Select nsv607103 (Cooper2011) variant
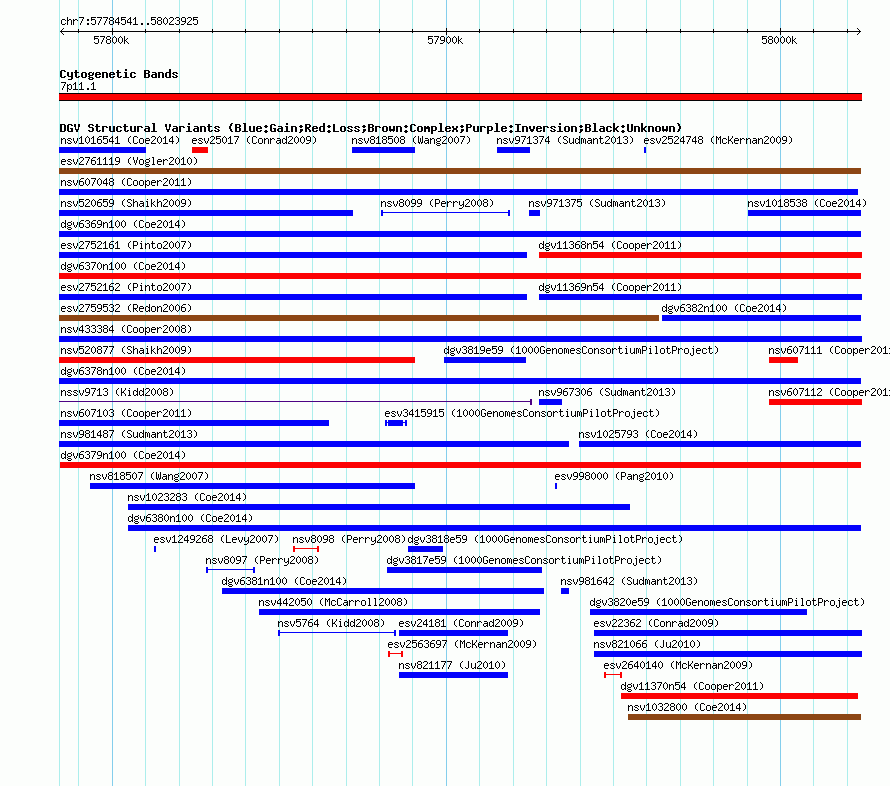The image size is (890, 786). (194, 423)
